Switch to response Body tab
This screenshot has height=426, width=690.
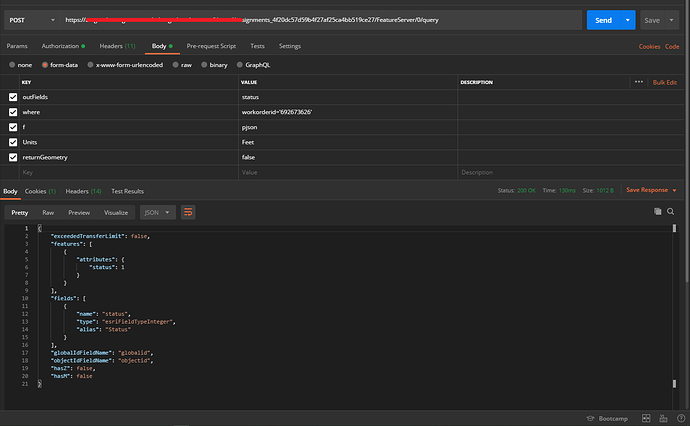pyautogui.click(x=10, y=191)
